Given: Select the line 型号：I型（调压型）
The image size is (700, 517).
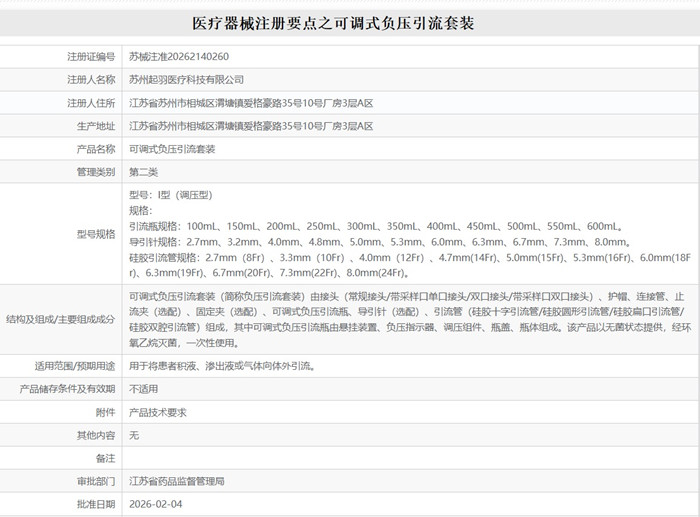Looking at the screenshot, I should click(x=171, y=195).
